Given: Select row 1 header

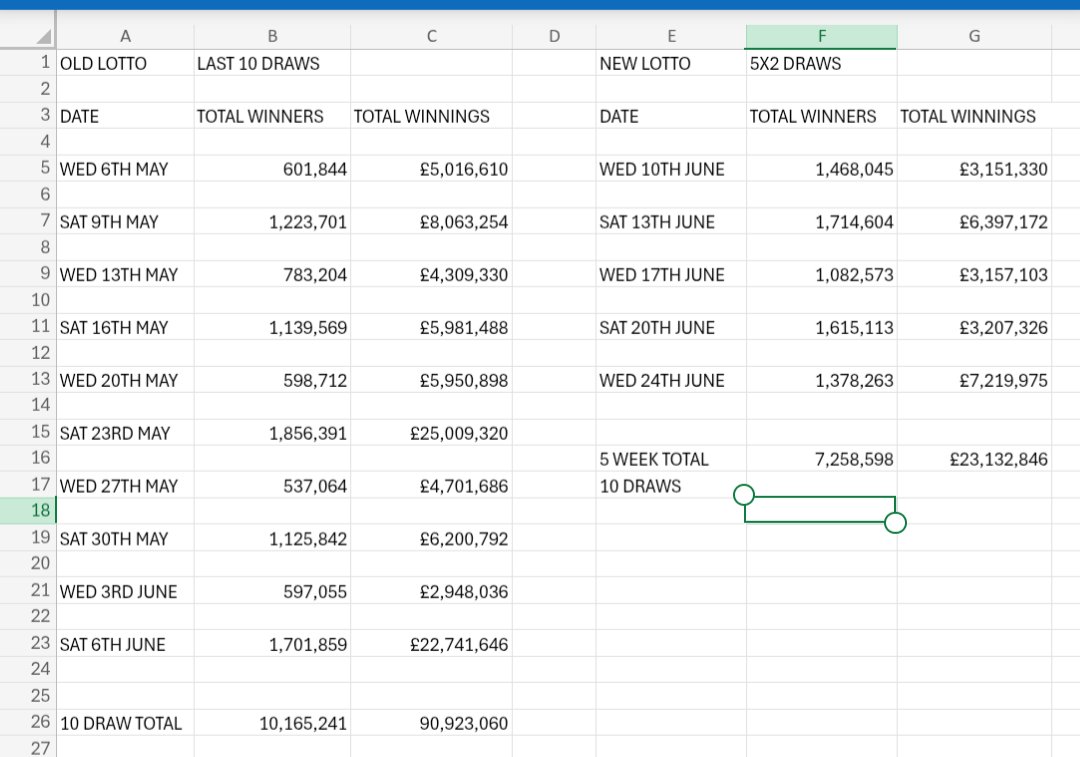Looking at the screenshot, I should (x=28, y=63).
